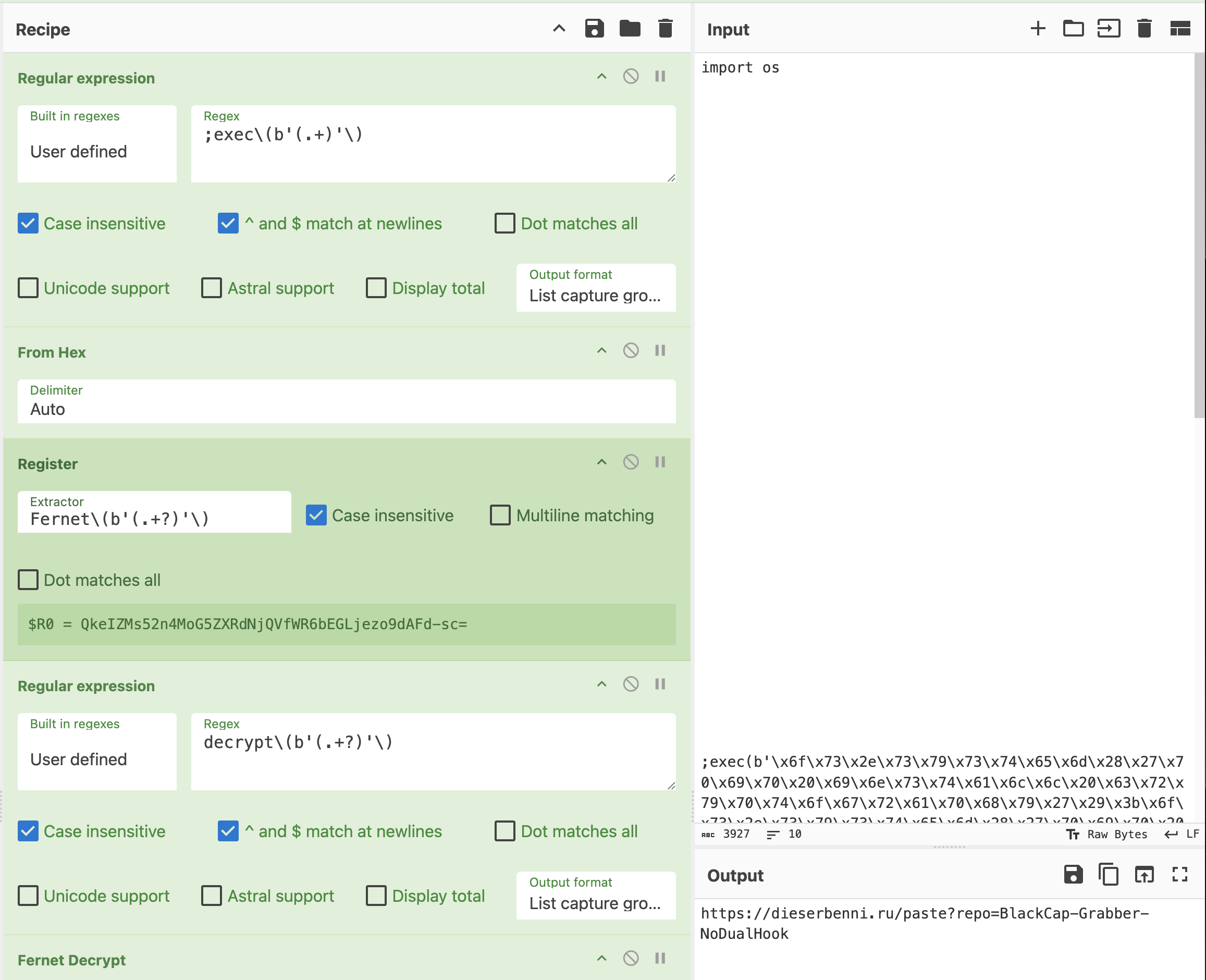Save output to file
1206x980 pixels.
tap(1074, 874)
